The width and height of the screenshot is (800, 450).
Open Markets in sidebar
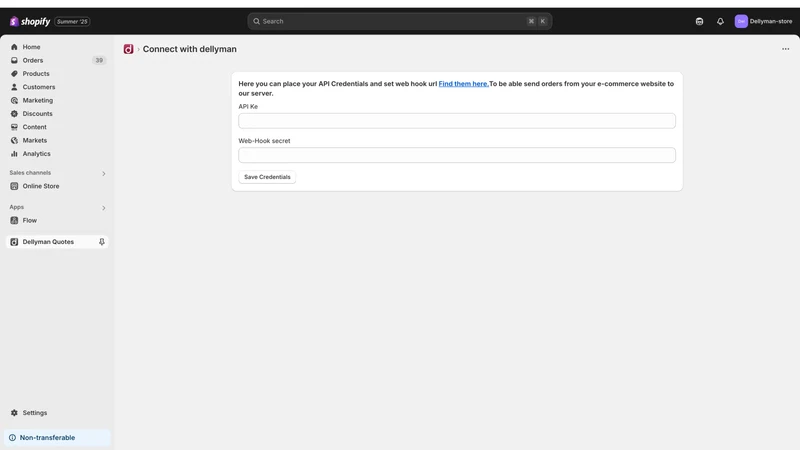coord(57,140)
